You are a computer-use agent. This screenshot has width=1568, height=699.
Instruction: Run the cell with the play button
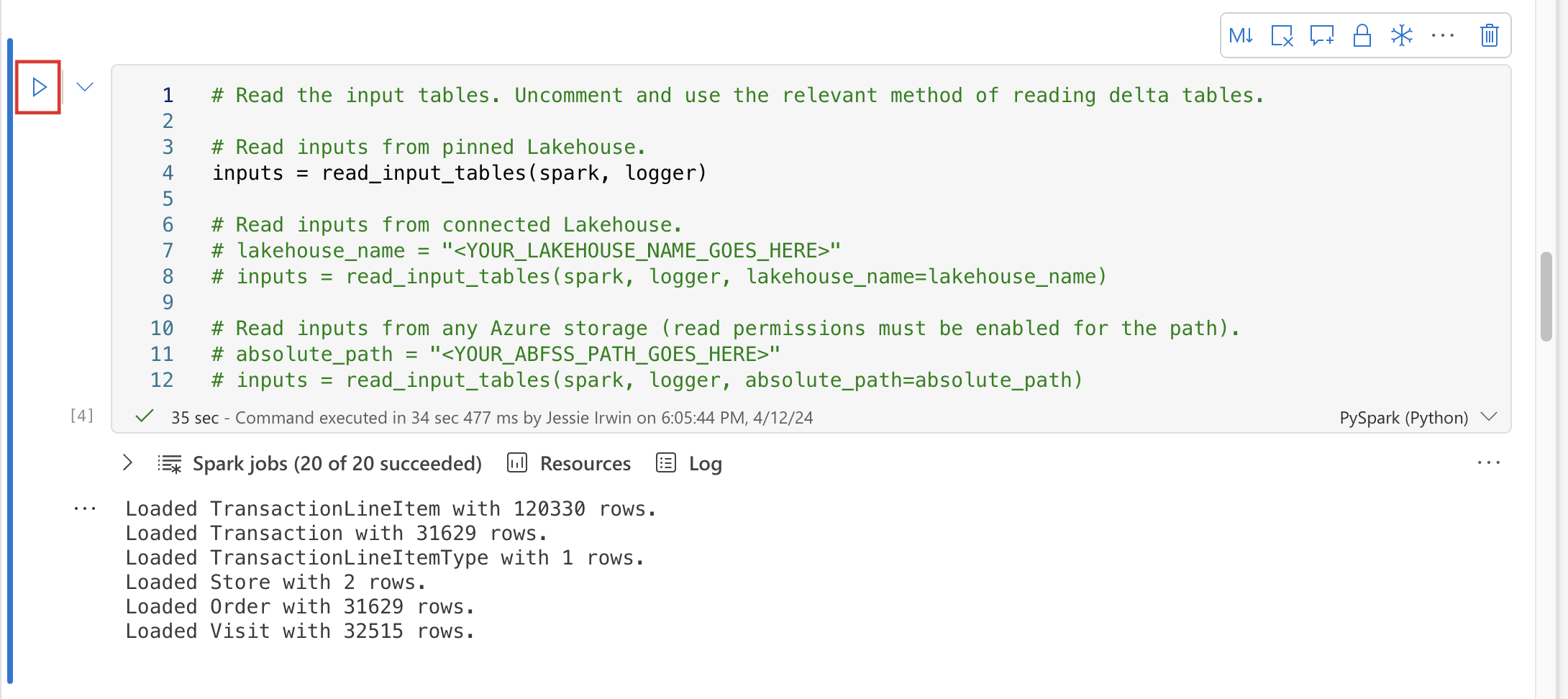[39, 88]
